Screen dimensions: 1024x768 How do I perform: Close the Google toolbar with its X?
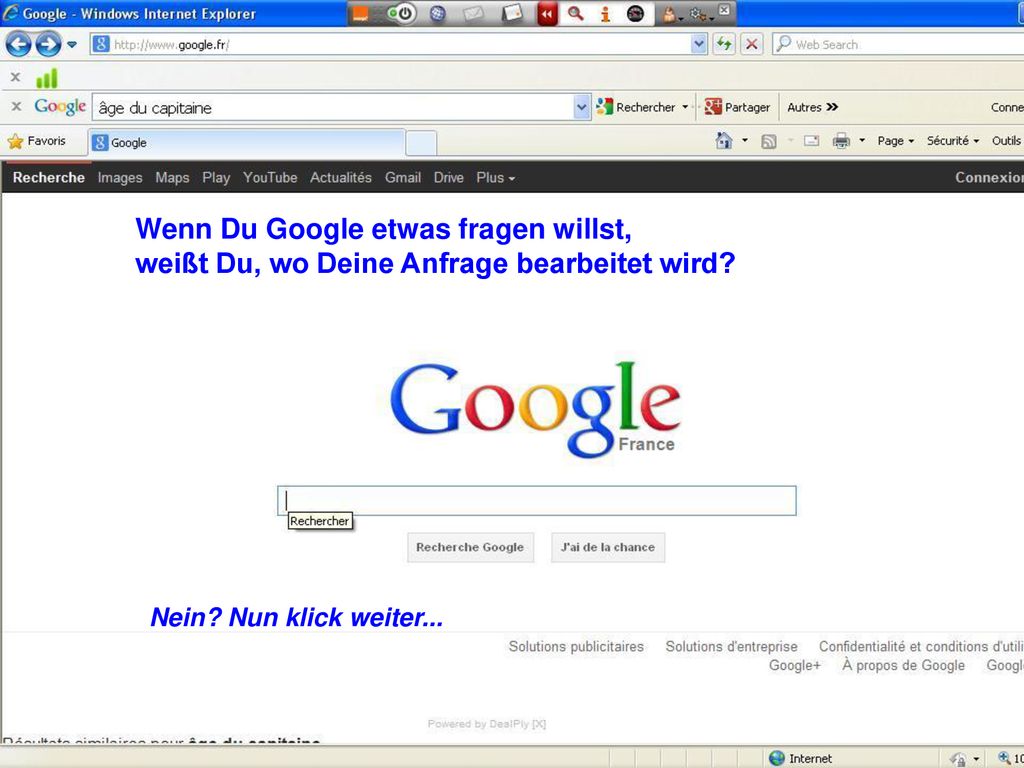[x=17, y=106]
